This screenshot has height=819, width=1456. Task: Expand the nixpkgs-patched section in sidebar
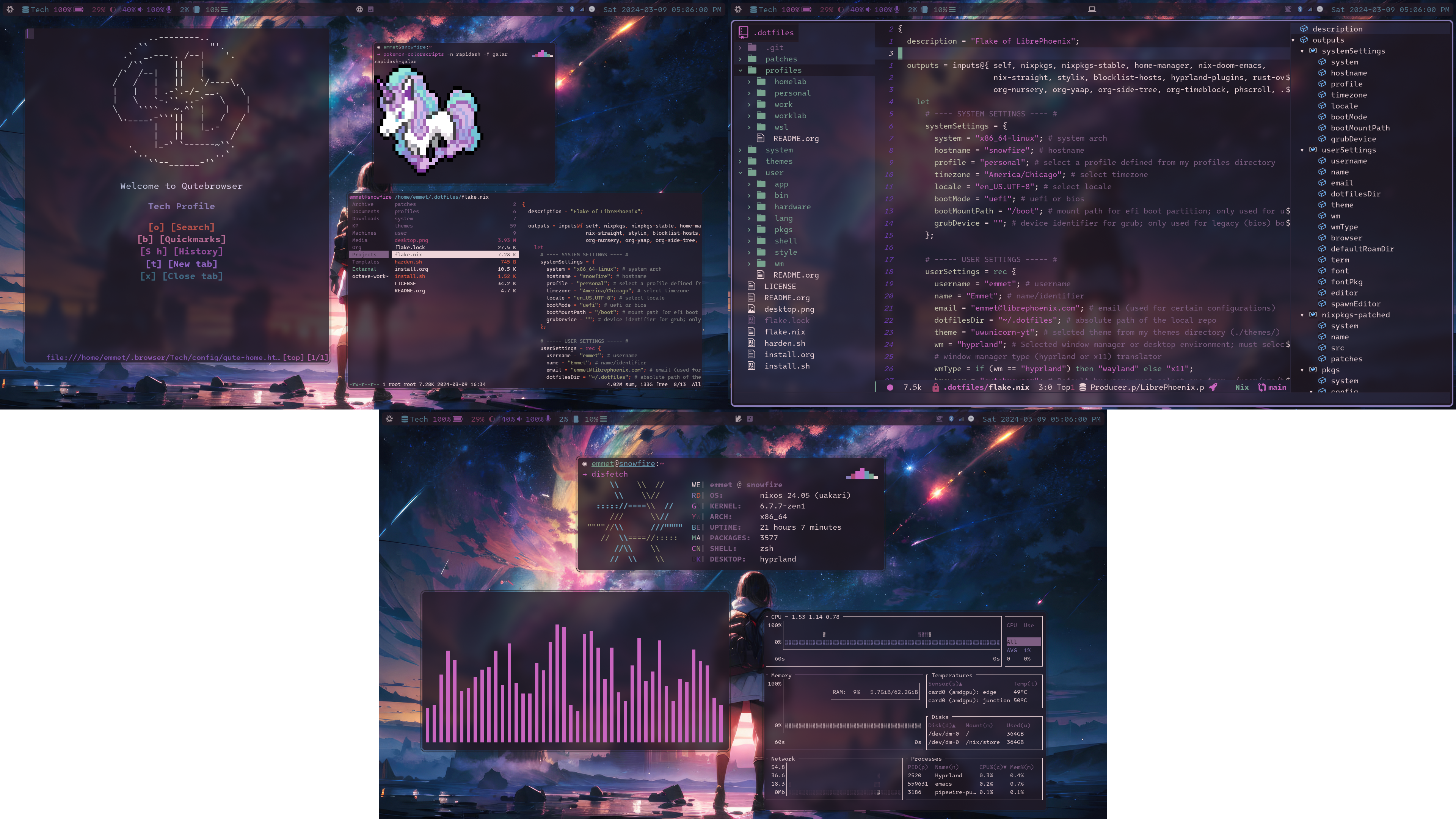pyautogui.click(x=1302, y=315)
